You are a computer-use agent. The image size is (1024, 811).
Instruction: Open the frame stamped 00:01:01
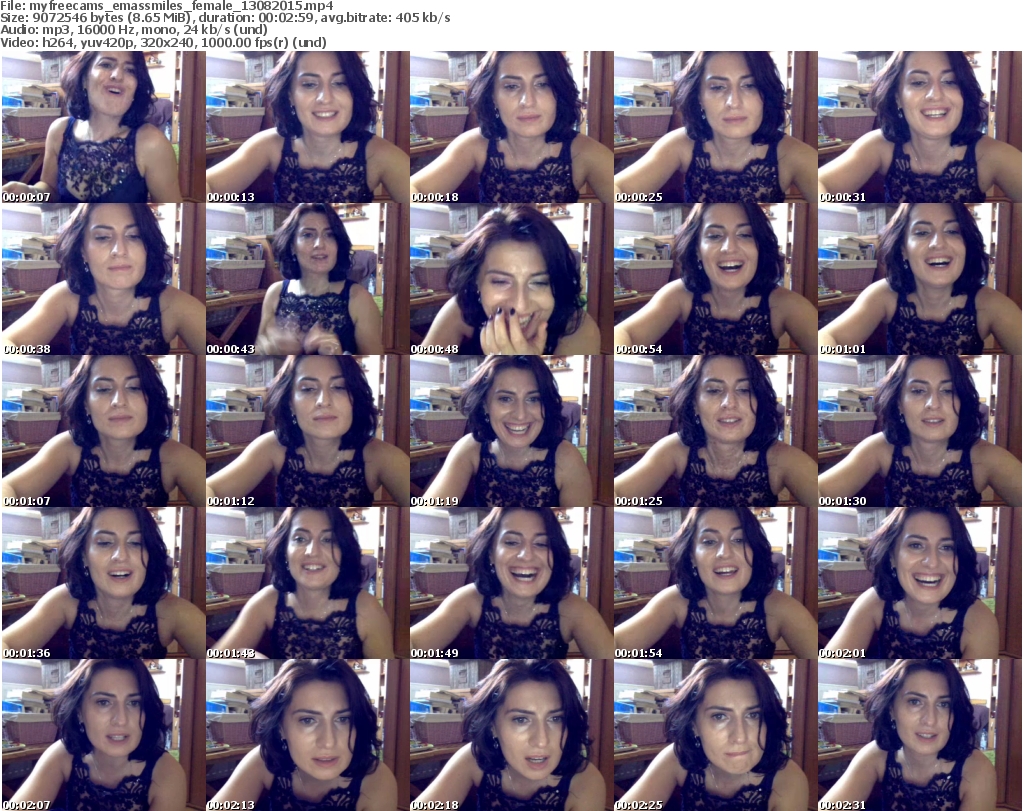[x=919, y=279]
